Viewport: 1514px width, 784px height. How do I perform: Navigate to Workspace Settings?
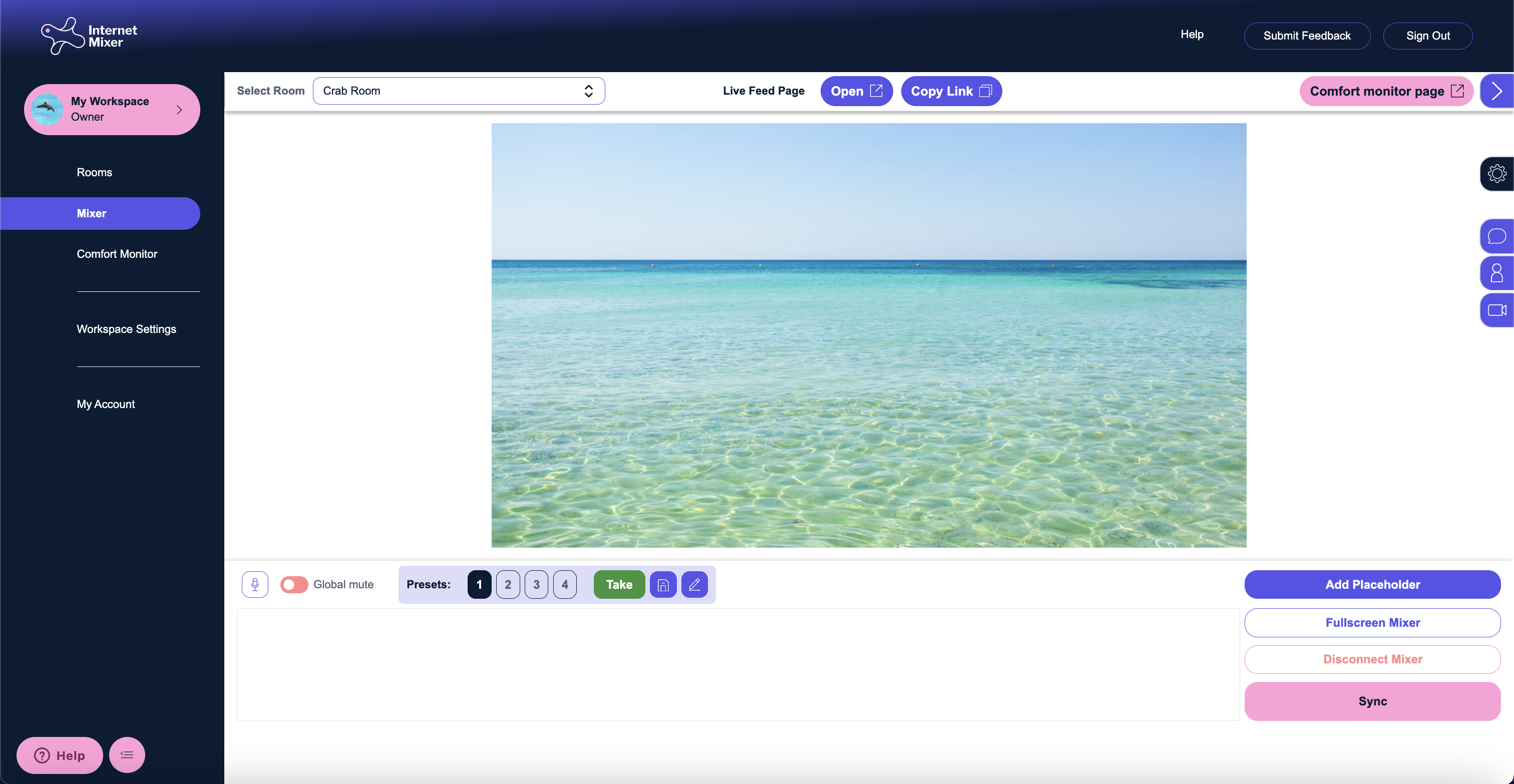(x=126, y=328)
